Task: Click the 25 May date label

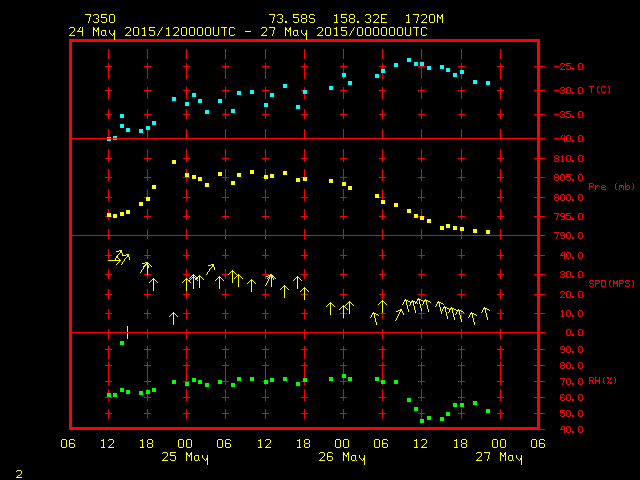Action: pos(185,457)
